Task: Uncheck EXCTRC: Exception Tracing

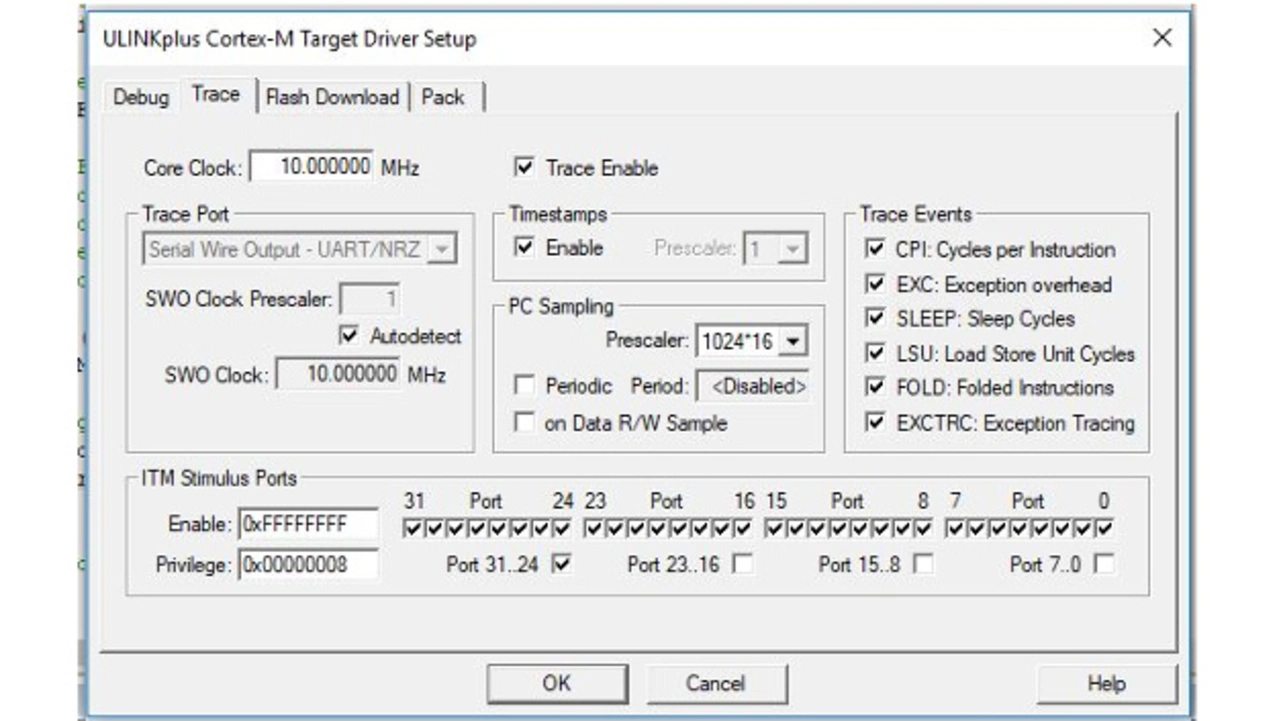Action: pos(876,423)
